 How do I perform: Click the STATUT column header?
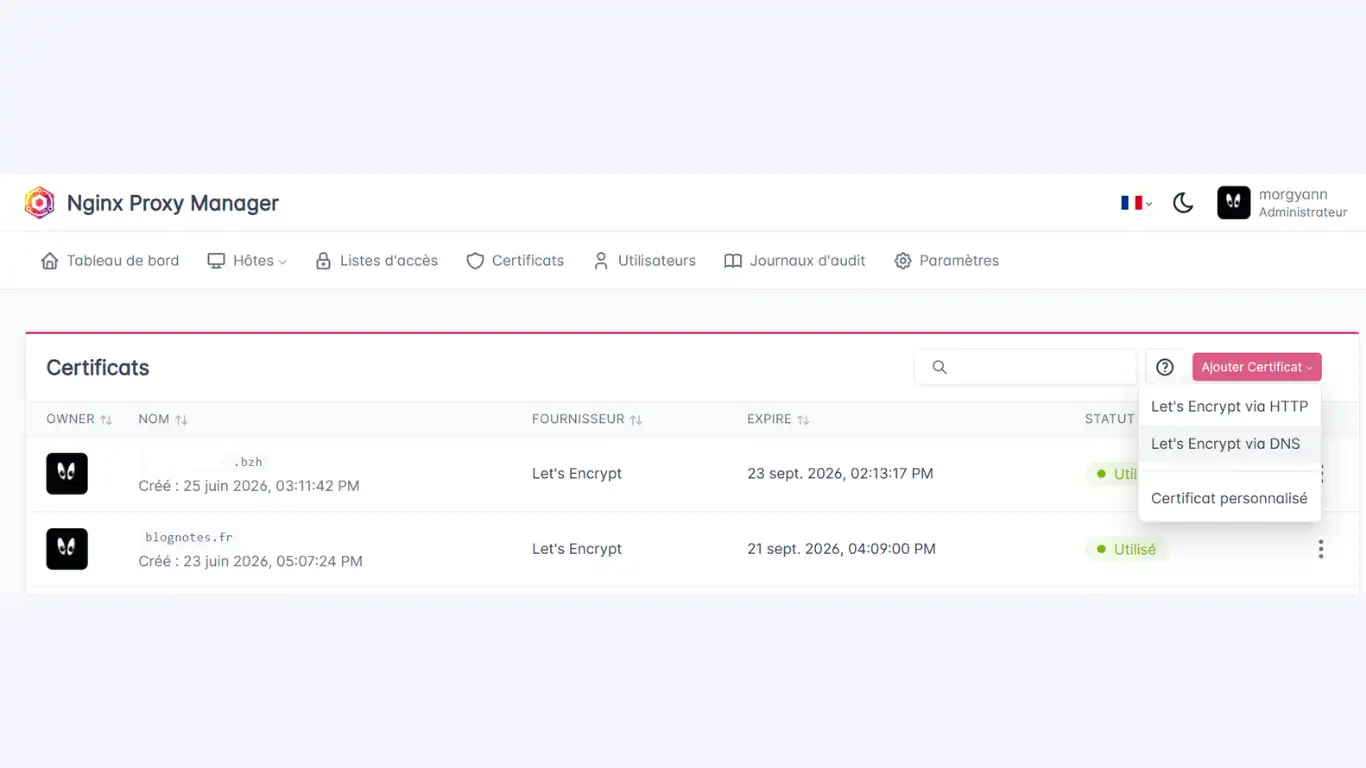click(x=1110, y=419)
